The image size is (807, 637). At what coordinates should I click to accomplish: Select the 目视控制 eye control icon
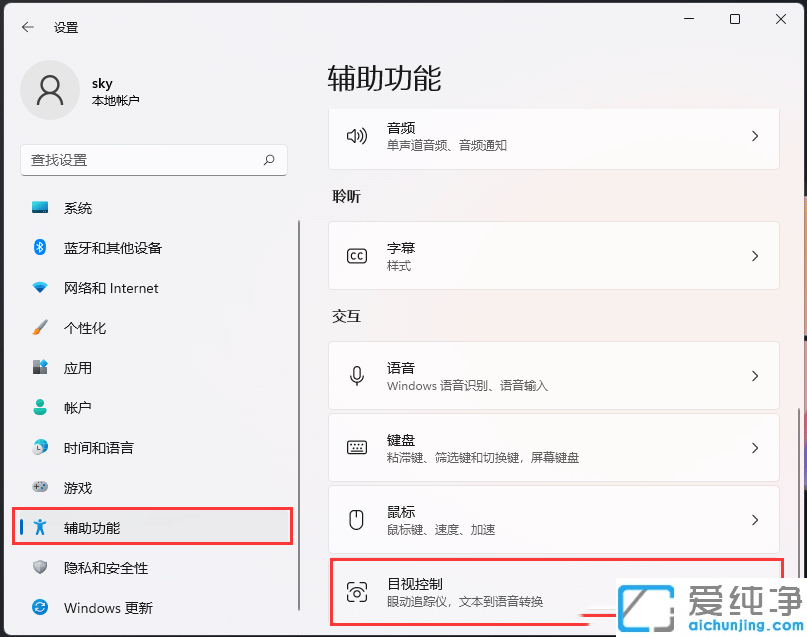tap(357, 592)
